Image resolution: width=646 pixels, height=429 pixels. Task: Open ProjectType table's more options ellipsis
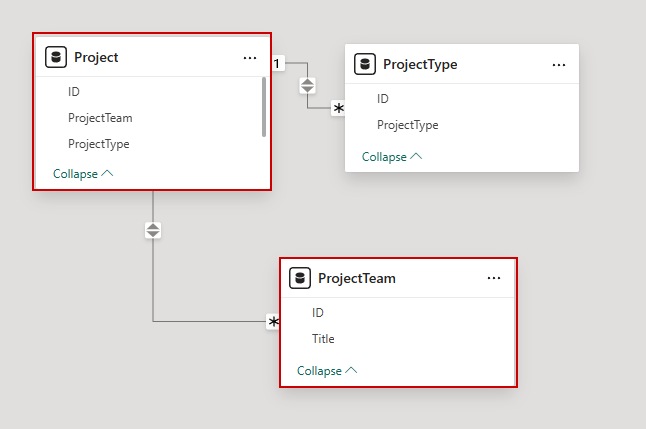click(559, 65)
